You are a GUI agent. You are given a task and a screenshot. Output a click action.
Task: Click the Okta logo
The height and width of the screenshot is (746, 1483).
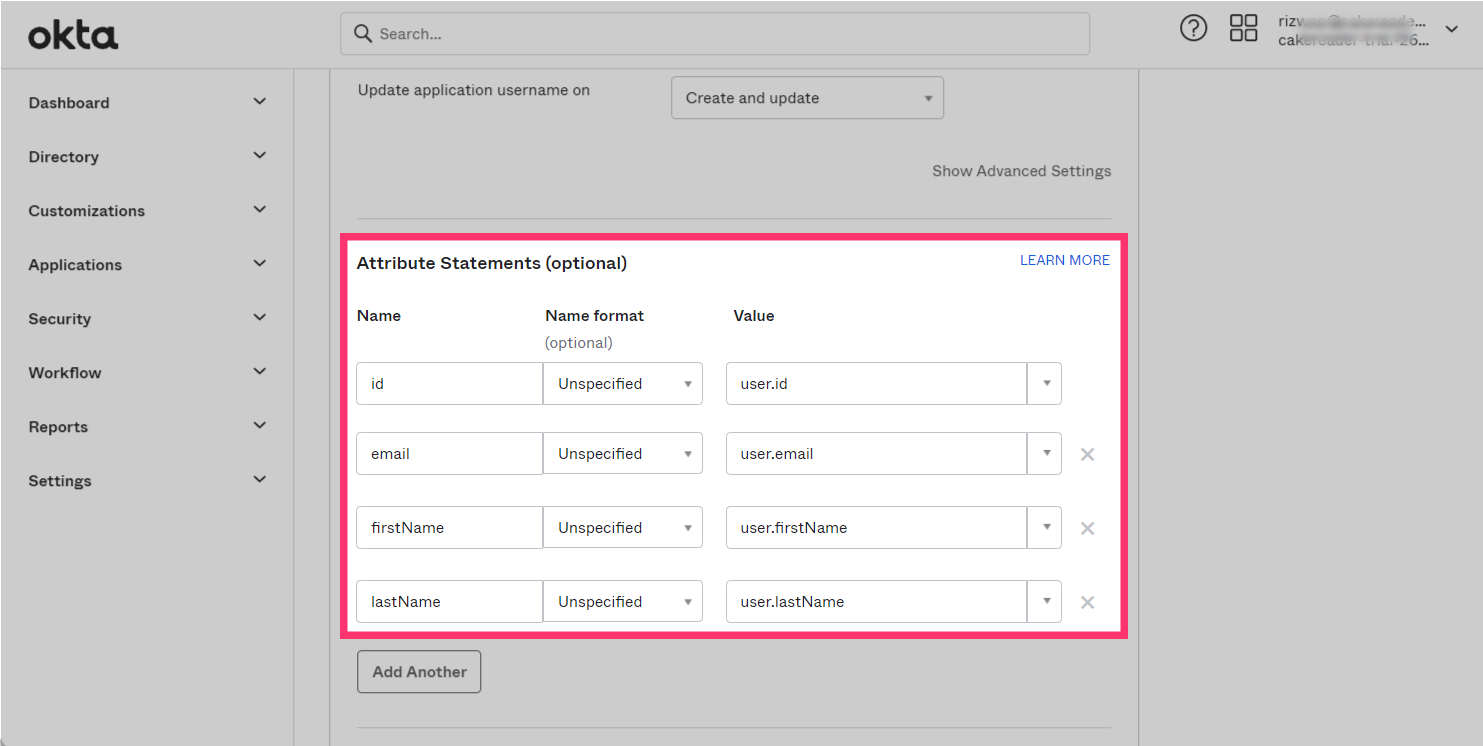[73, 37]
